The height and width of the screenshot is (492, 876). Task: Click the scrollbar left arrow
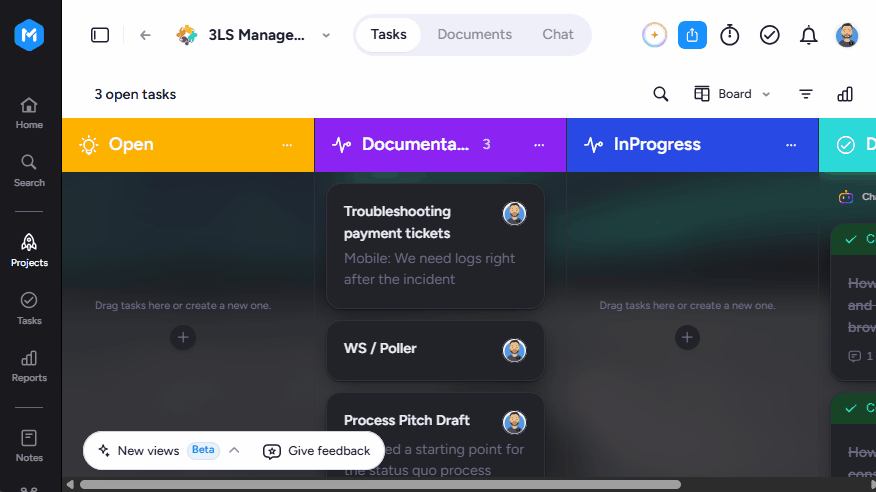70,484
